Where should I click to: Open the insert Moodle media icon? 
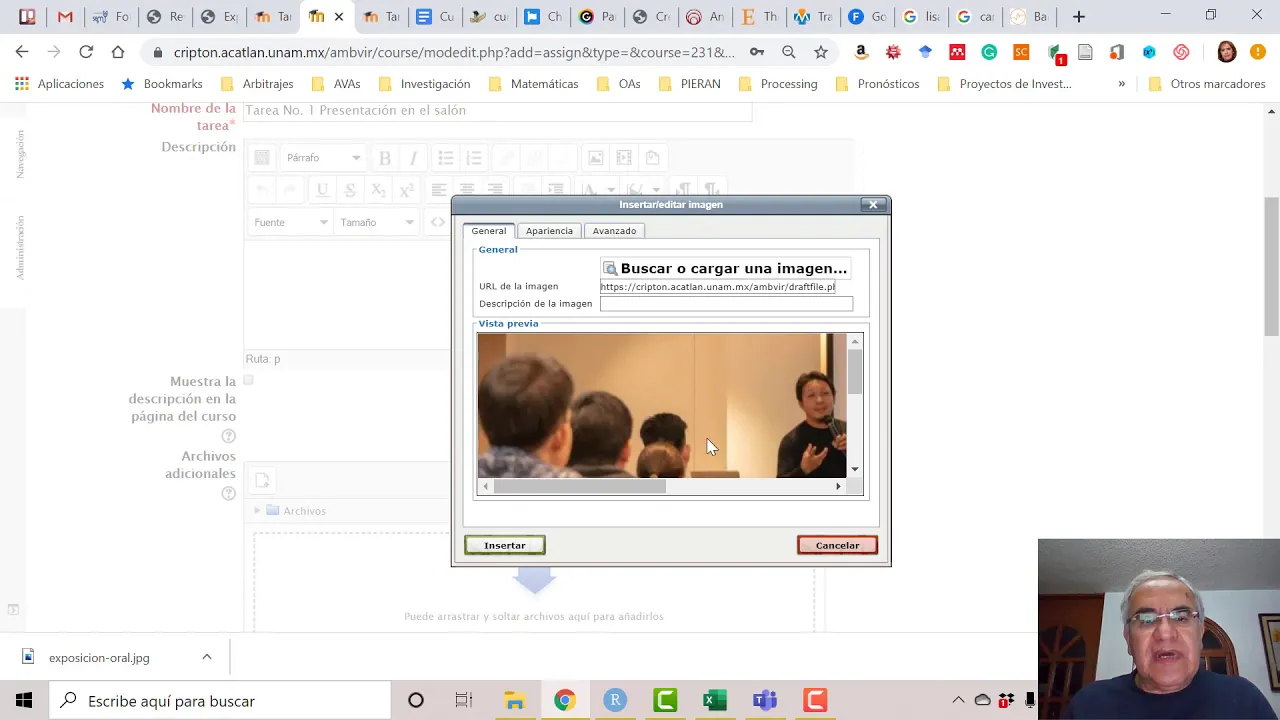click(624, 158)
